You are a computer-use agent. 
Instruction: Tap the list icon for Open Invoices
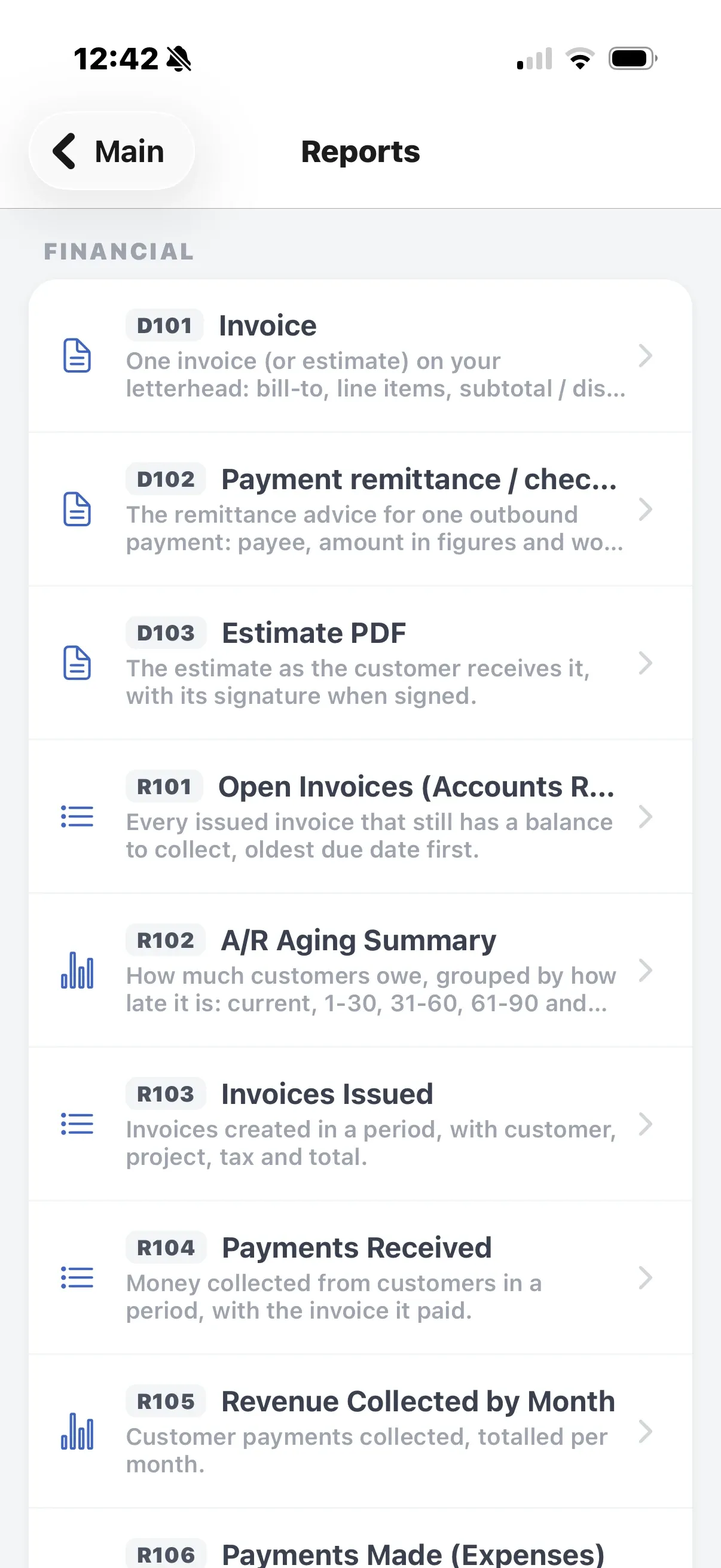(x=77, y=816)
